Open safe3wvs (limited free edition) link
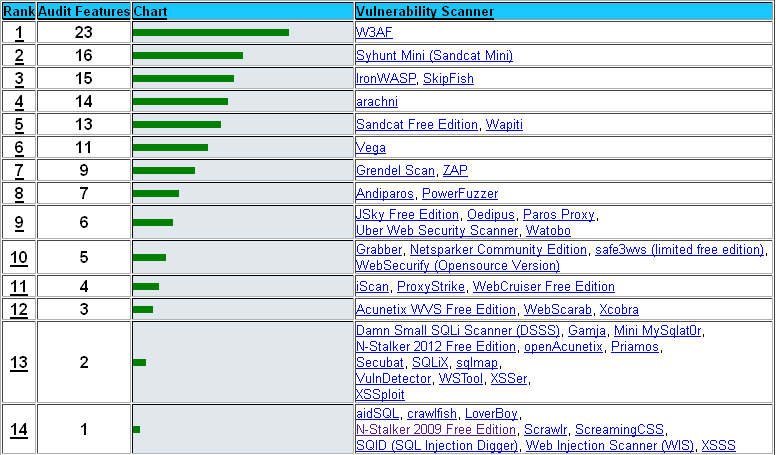This screenshot has width=776, height=455. coord(679,250)
